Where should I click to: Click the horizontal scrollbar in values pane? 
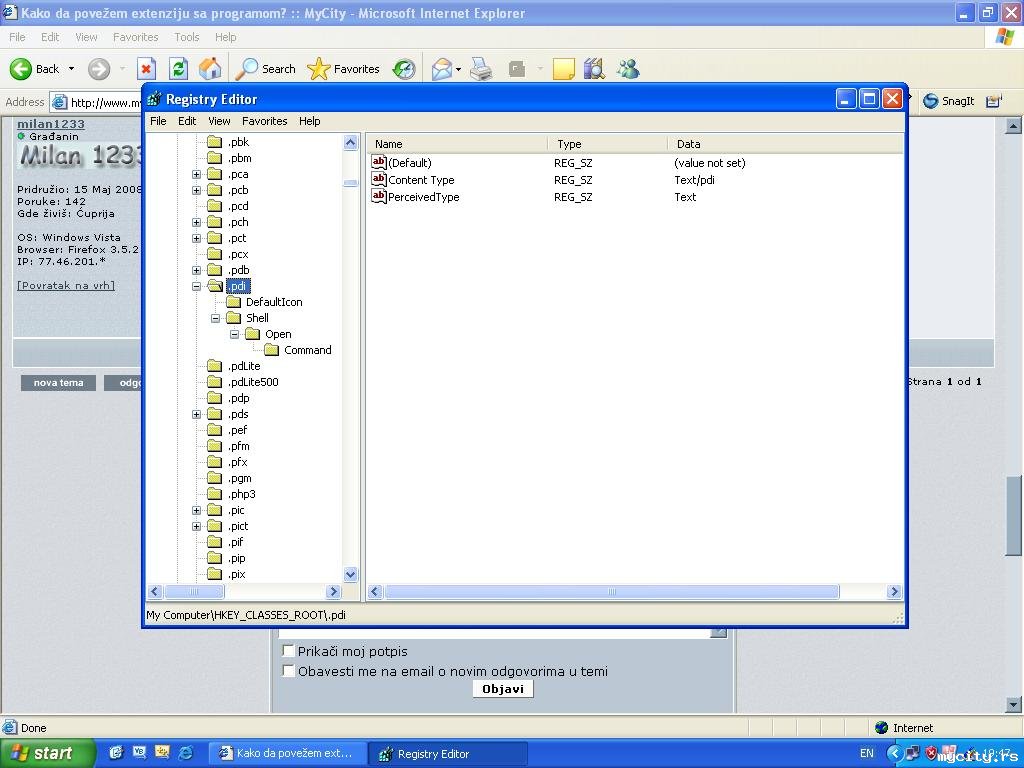coord(611,592)
